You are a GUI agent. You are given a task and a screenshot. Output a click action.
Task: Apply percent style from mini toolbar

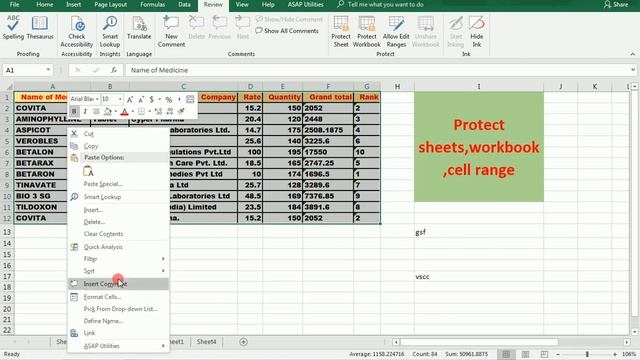tap(169, 99)
